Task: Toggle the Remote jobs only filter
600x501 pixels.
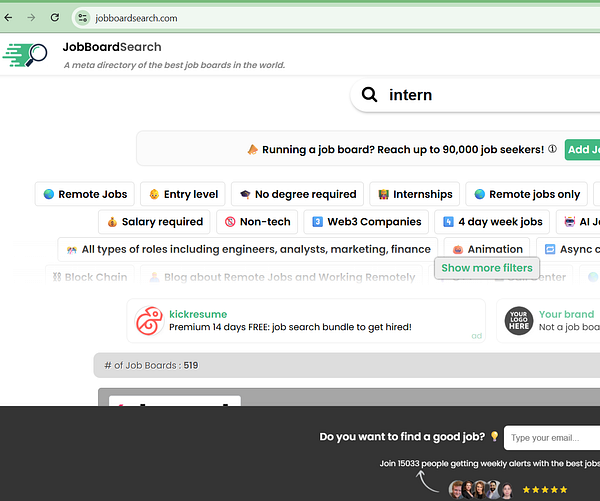Action: 527,194
